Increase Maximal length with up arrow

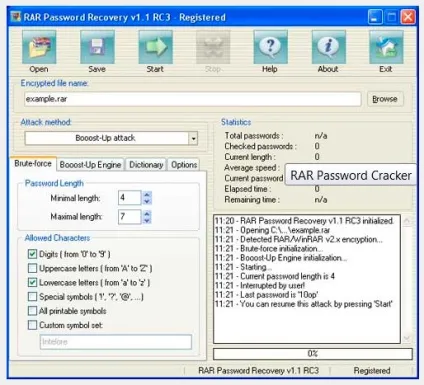point(147,213)
